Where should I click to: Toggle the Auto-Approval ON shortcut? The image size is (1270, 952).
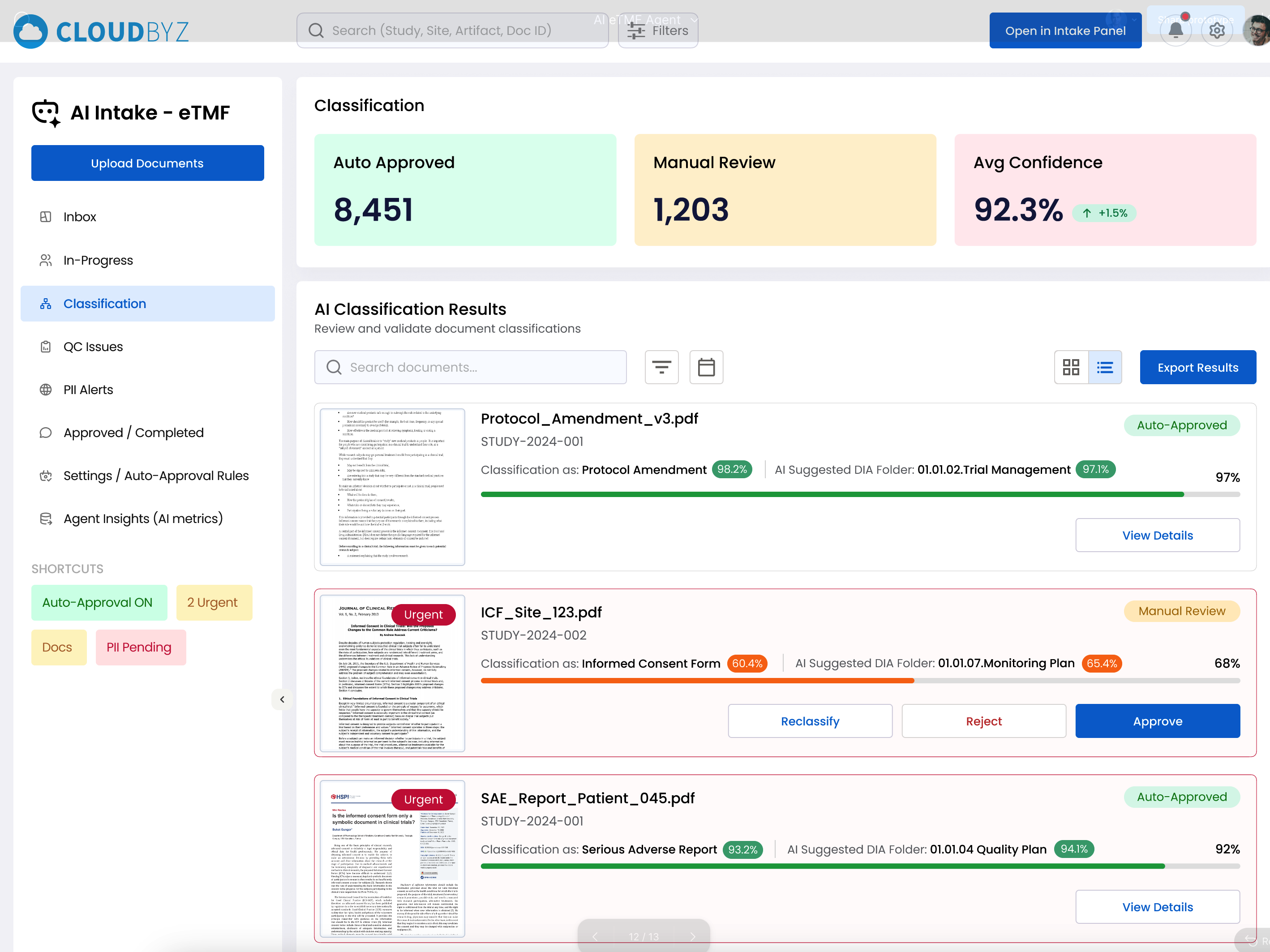tap(99, 602)
